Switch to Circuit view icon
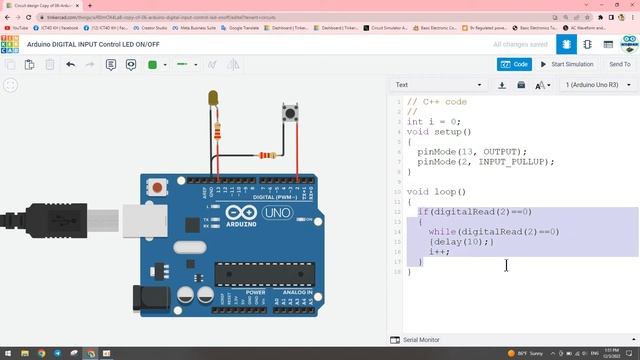640x360 pixels. click(x=566, y=44)
